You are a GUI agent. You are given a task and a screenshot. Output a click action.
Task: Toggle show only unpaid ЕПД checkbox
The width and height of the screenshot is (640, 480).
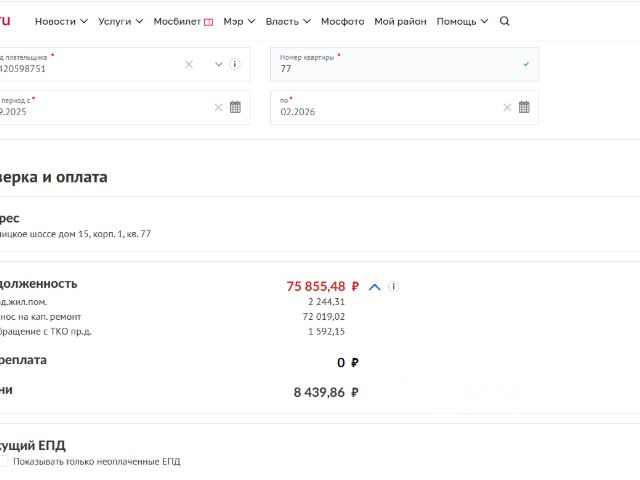4,462
